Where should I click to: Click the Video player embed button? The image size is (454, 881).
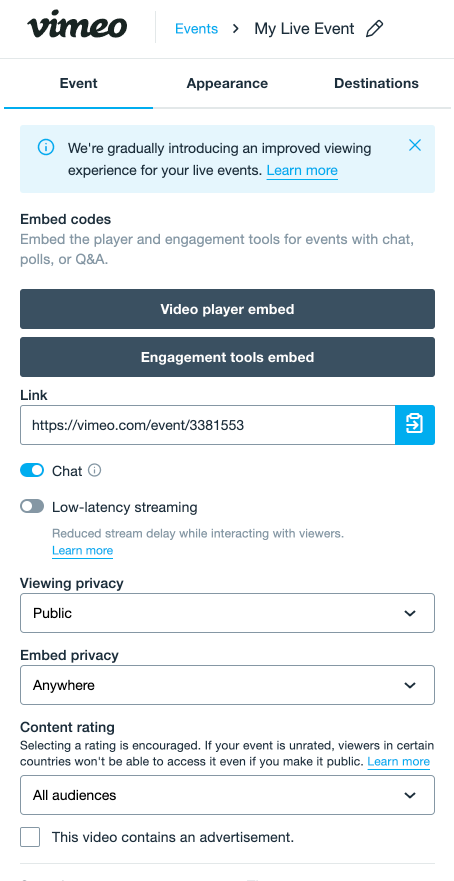228,309
